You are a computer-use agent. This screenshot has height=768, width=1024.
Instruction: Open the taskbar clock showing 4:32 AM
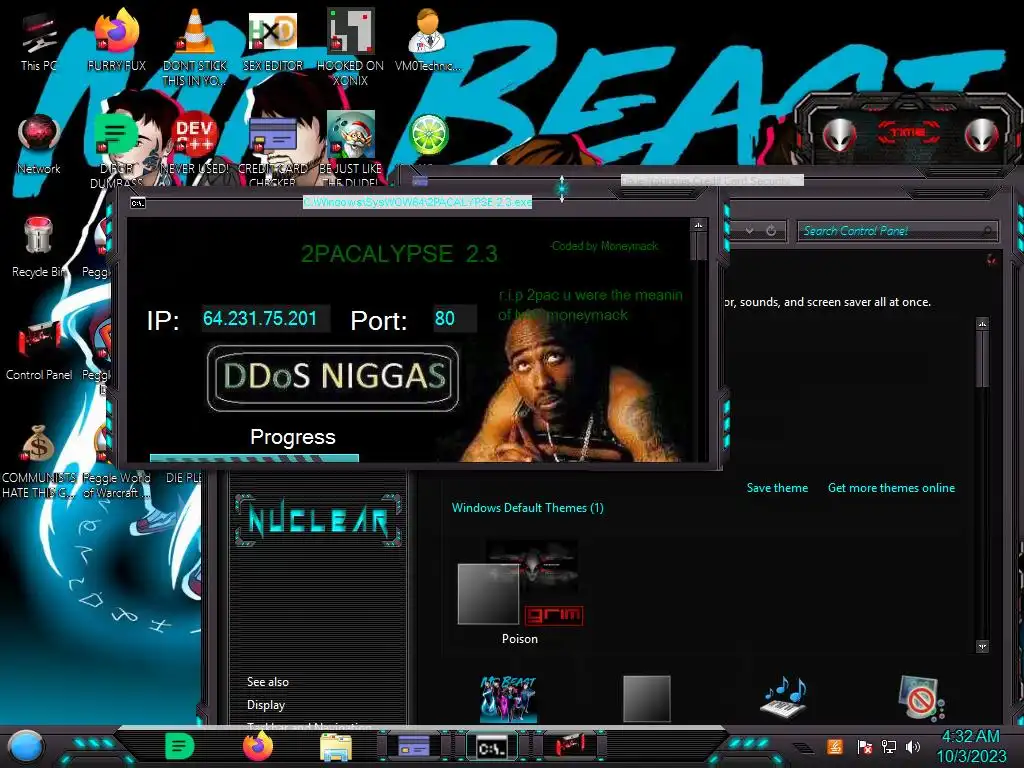click(971, 746)
